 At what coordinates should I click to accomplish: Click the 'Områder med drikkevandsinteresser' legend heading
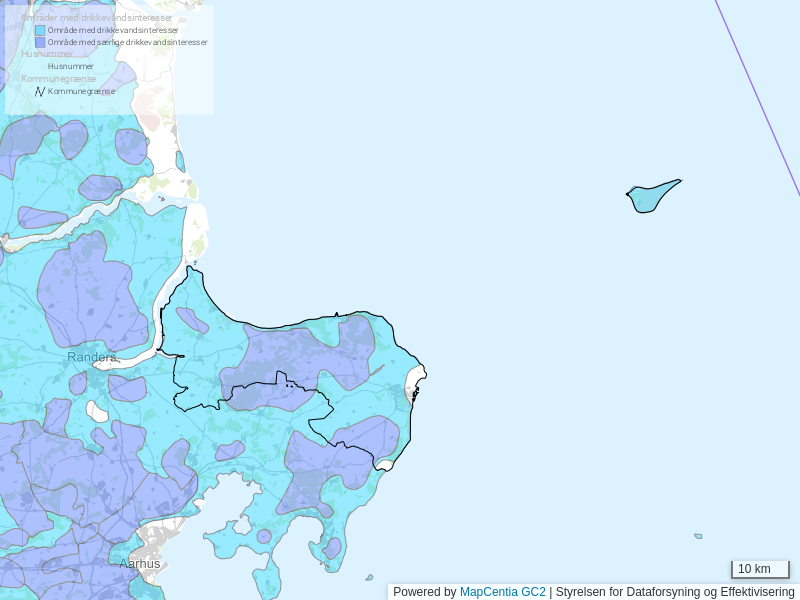tap(96, 18)
